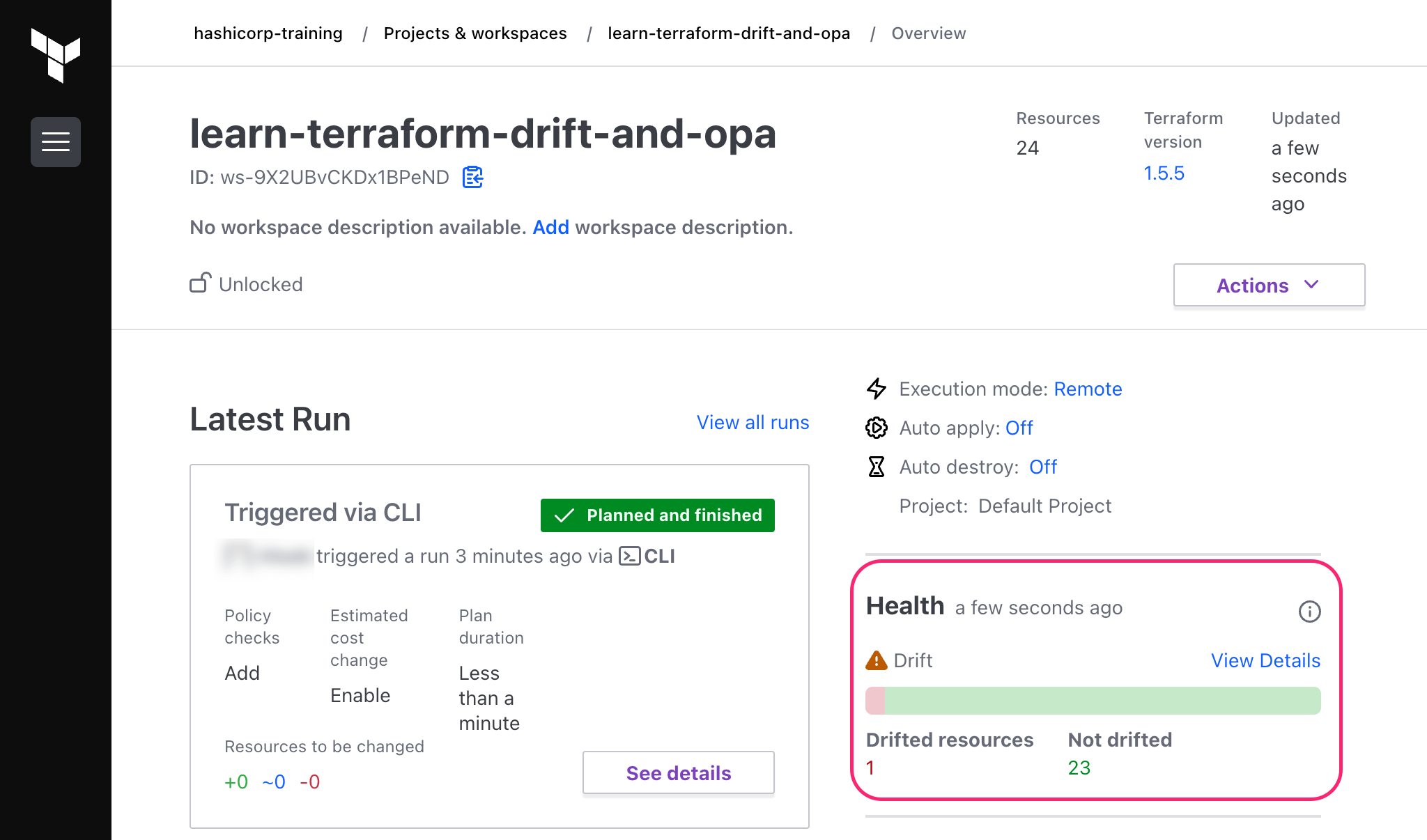Image resolution: width=1427 pixels, height=840 pixels.
Task: Click the Updated a few seconds ago value
Action: [x=1309, y=176]
